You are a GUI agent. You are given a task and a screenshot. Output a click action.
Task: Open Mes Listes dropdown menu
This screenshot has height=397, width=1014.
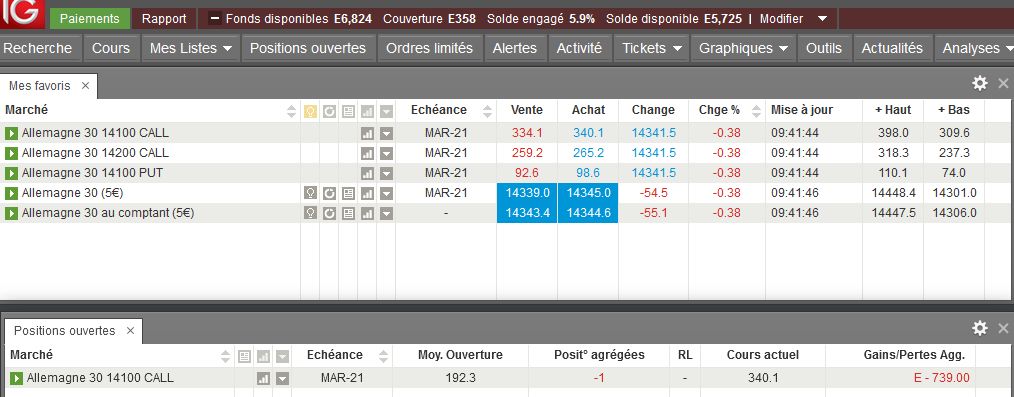pyautogui.click(x=190, y=48)
